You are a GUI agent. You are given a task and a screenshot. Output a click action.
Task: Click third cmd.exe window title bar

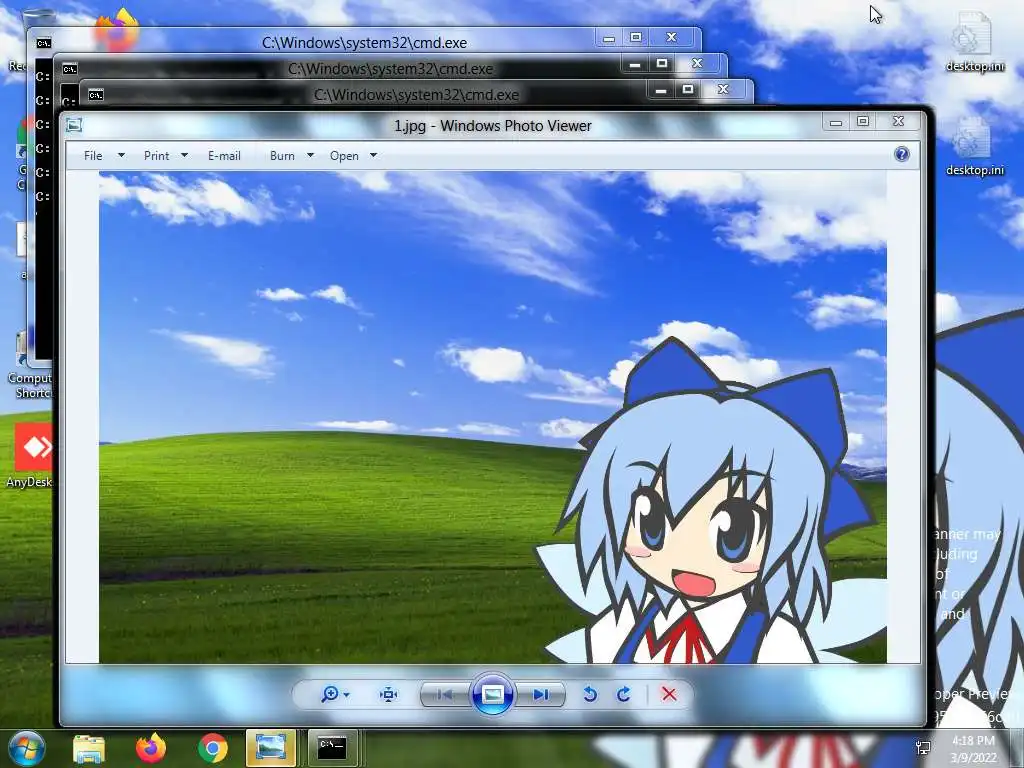click(416, 95)
